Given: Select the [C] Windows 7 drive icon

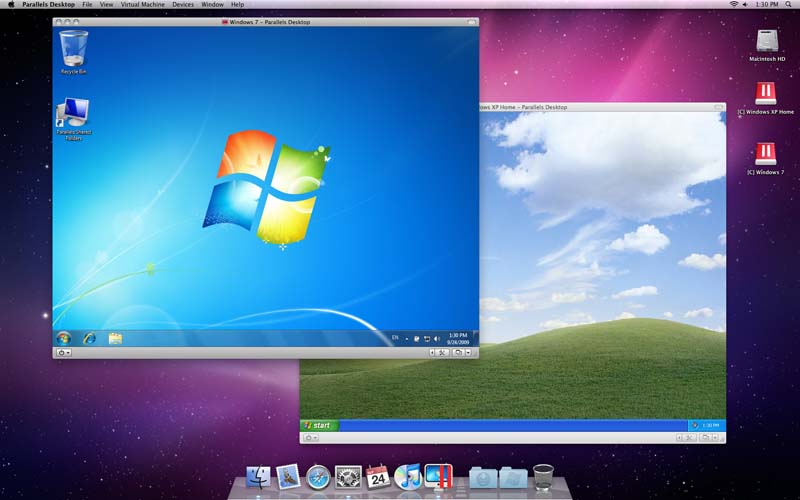Looking at the screenshot, I should tap(765, 158).
